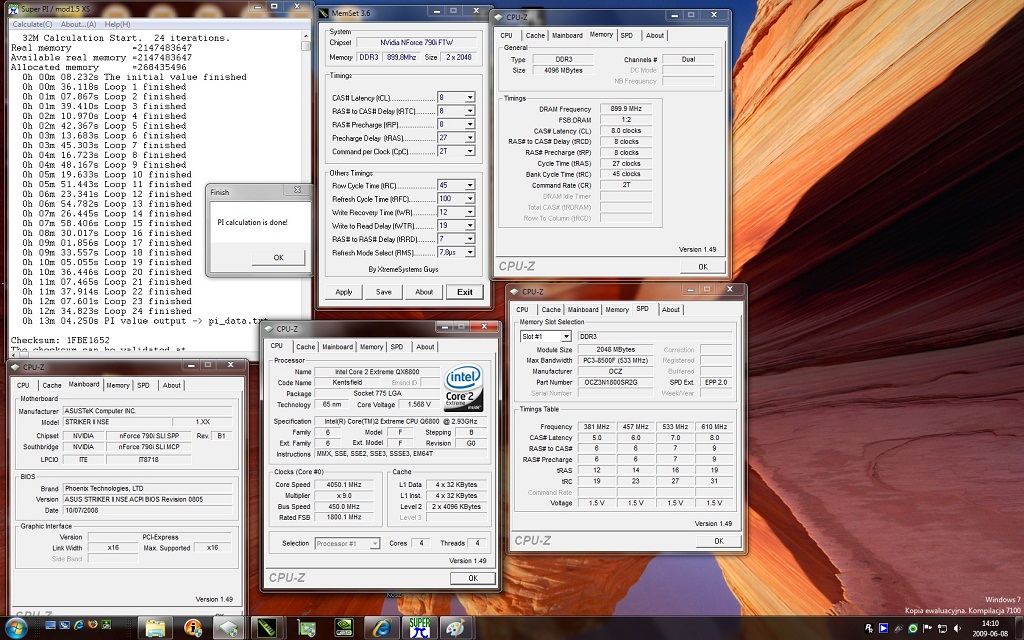Screen dimensions: 1024x640
Task: Switch to Mainboard tab in CPU-Z Memory window
Action: 567,35
